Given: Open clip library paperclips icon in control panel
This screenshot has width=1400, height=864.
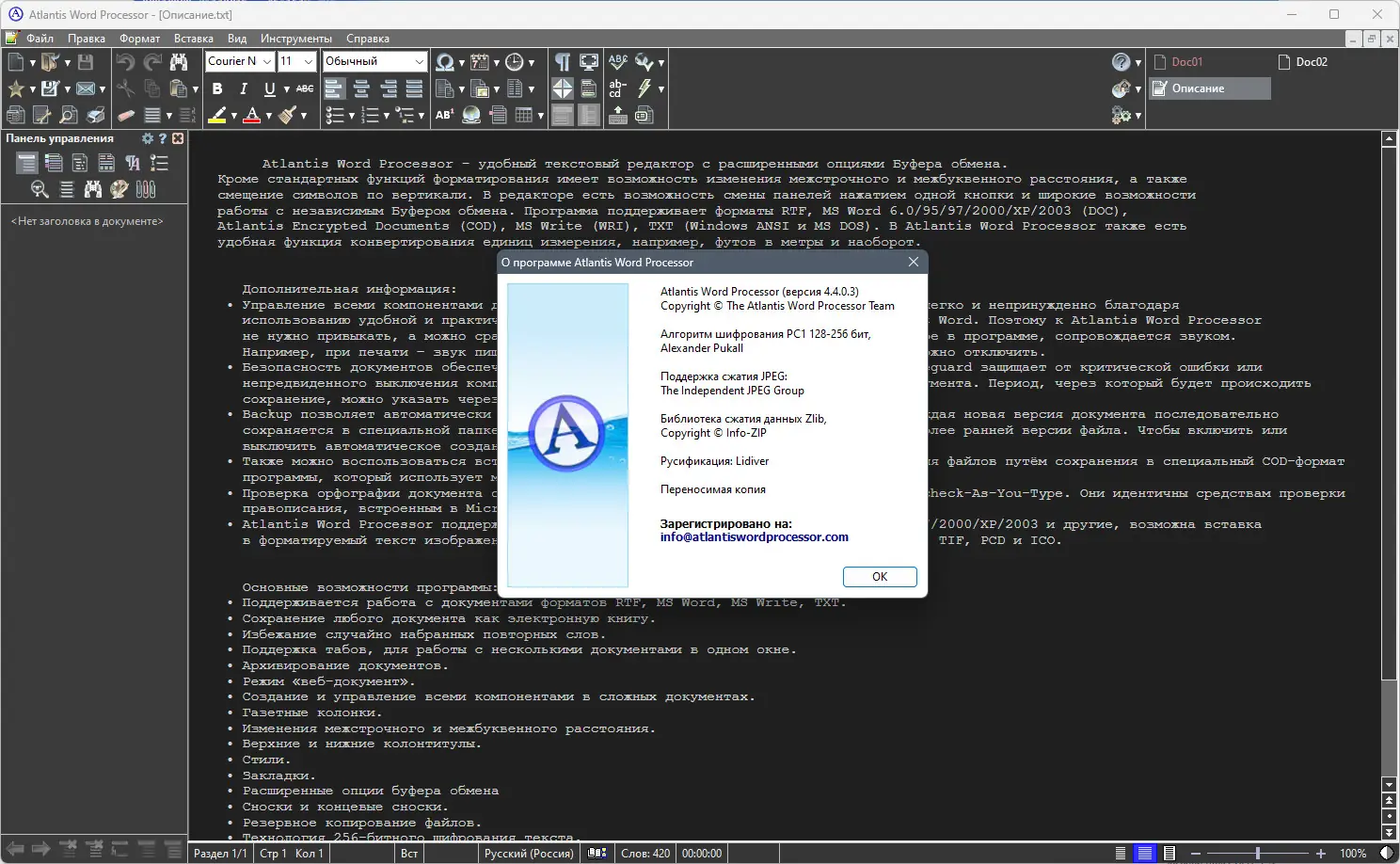Looking at the screenshot, I should 146,189.
